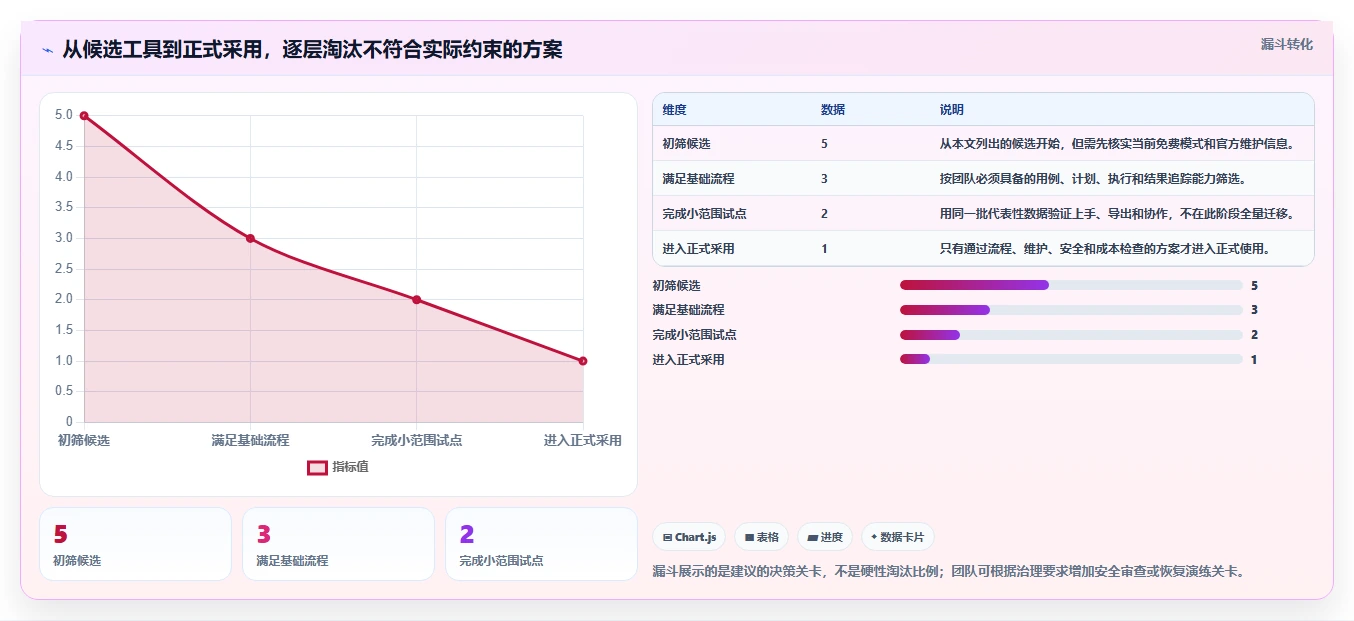
Task: Click the y-axis tick label 5.0
Action: 64,115
